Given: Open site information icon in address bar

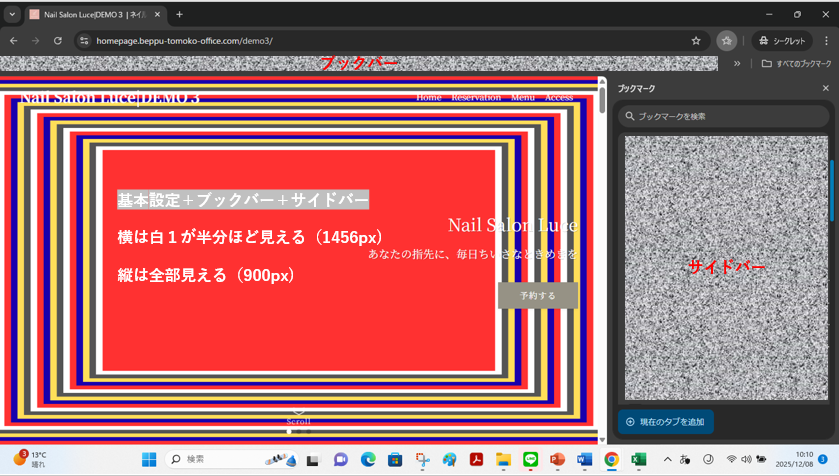Looking at the screenshot, I should 84,41.
